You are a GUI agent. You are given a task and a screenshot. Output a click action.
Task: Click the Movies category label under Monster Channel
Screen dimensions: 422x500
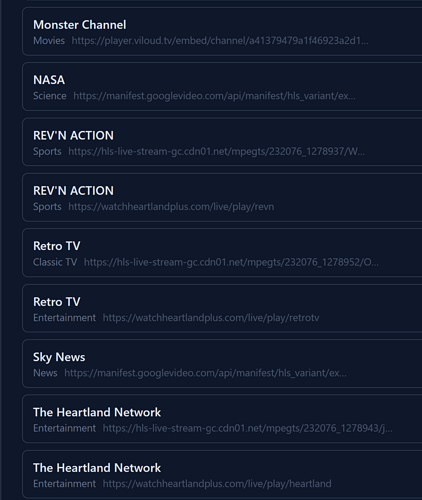[x=49, y=41]
